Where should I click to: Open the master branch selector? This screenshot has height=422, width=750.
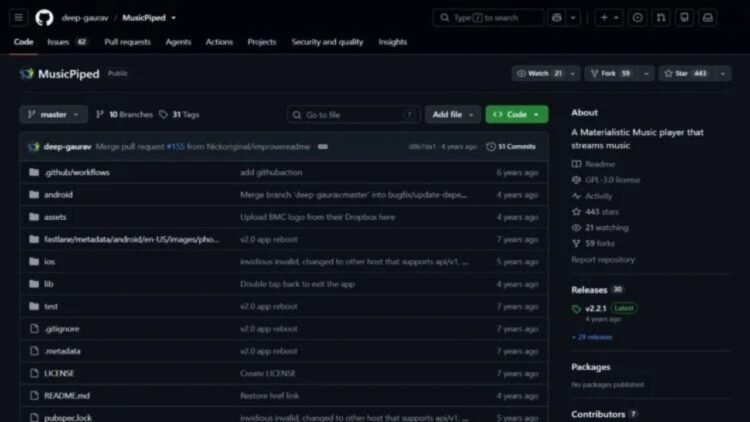point(54,114)
